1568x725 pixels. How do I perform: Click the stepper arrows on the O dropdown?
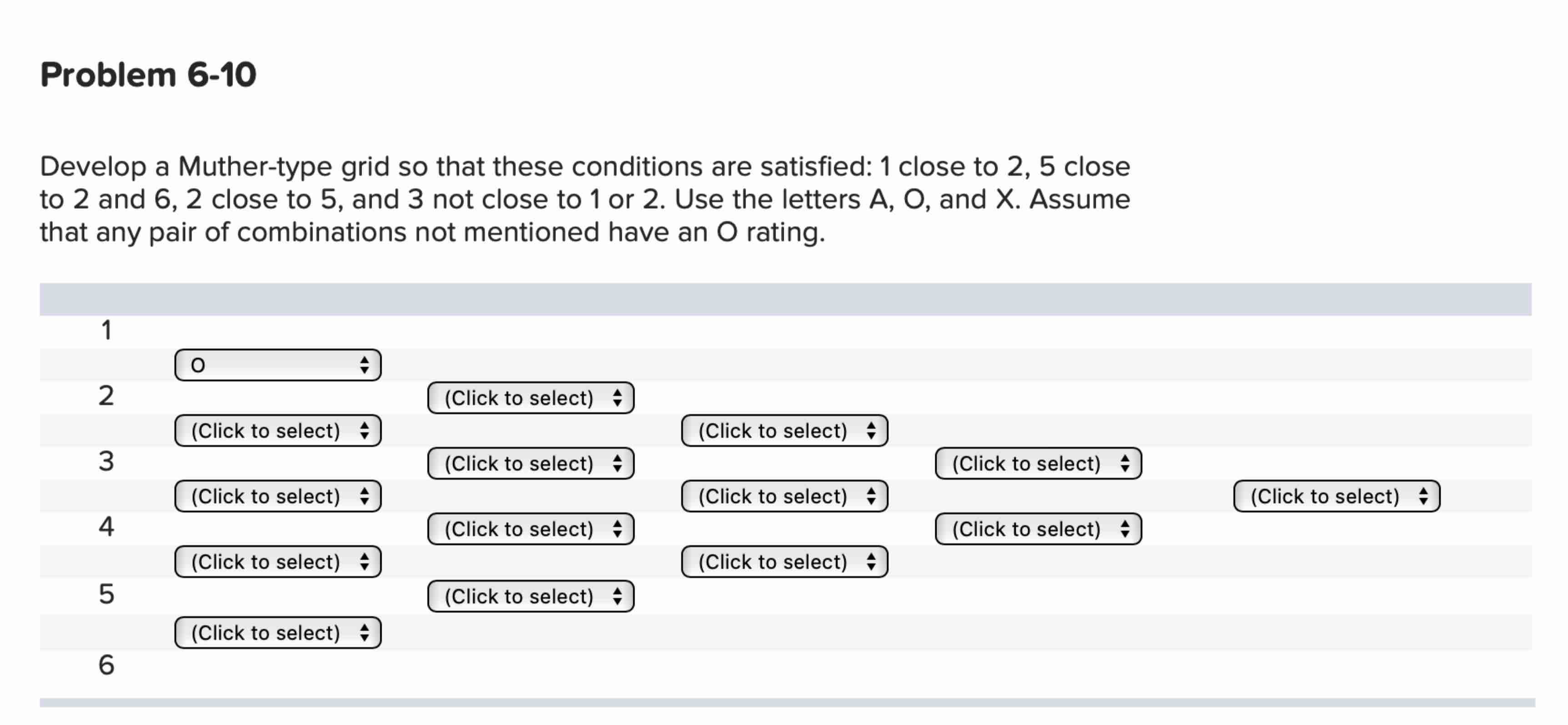[364, 365]
